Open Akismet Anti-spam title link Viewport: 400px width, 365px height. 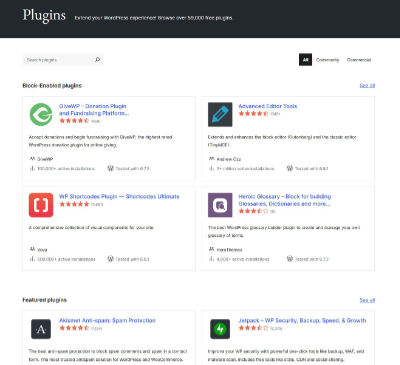[x=107, y=320]
